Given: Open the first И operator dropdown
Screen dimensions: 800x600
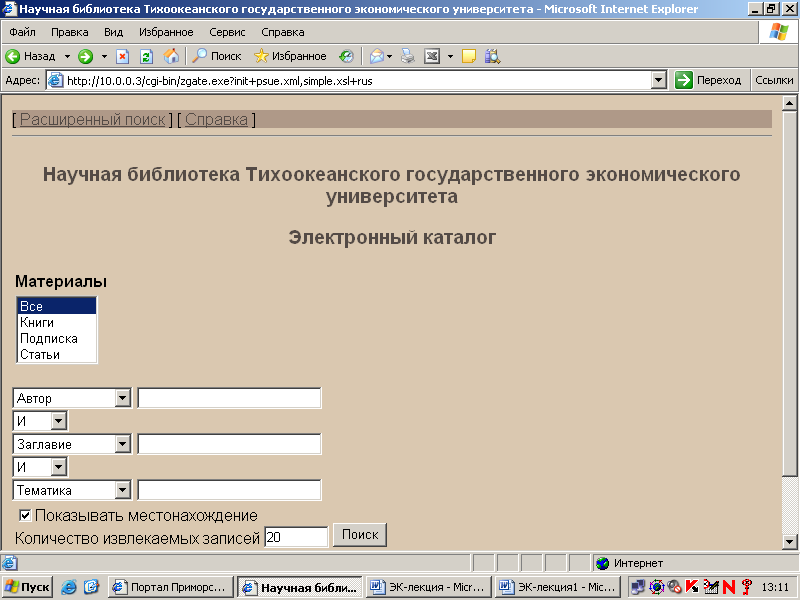Looking at the screenshot, I should [x=59, y=421].
